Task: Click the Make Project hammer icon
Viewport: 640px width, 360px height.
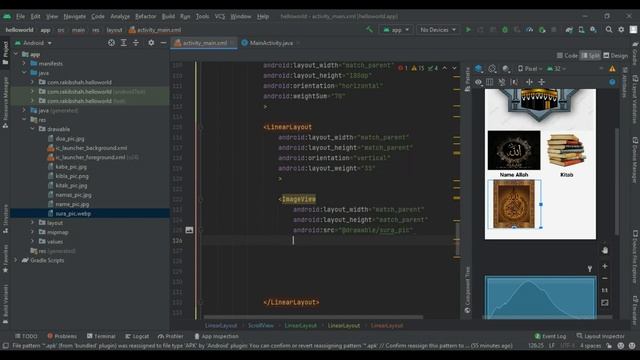Action: coord(369,29)
